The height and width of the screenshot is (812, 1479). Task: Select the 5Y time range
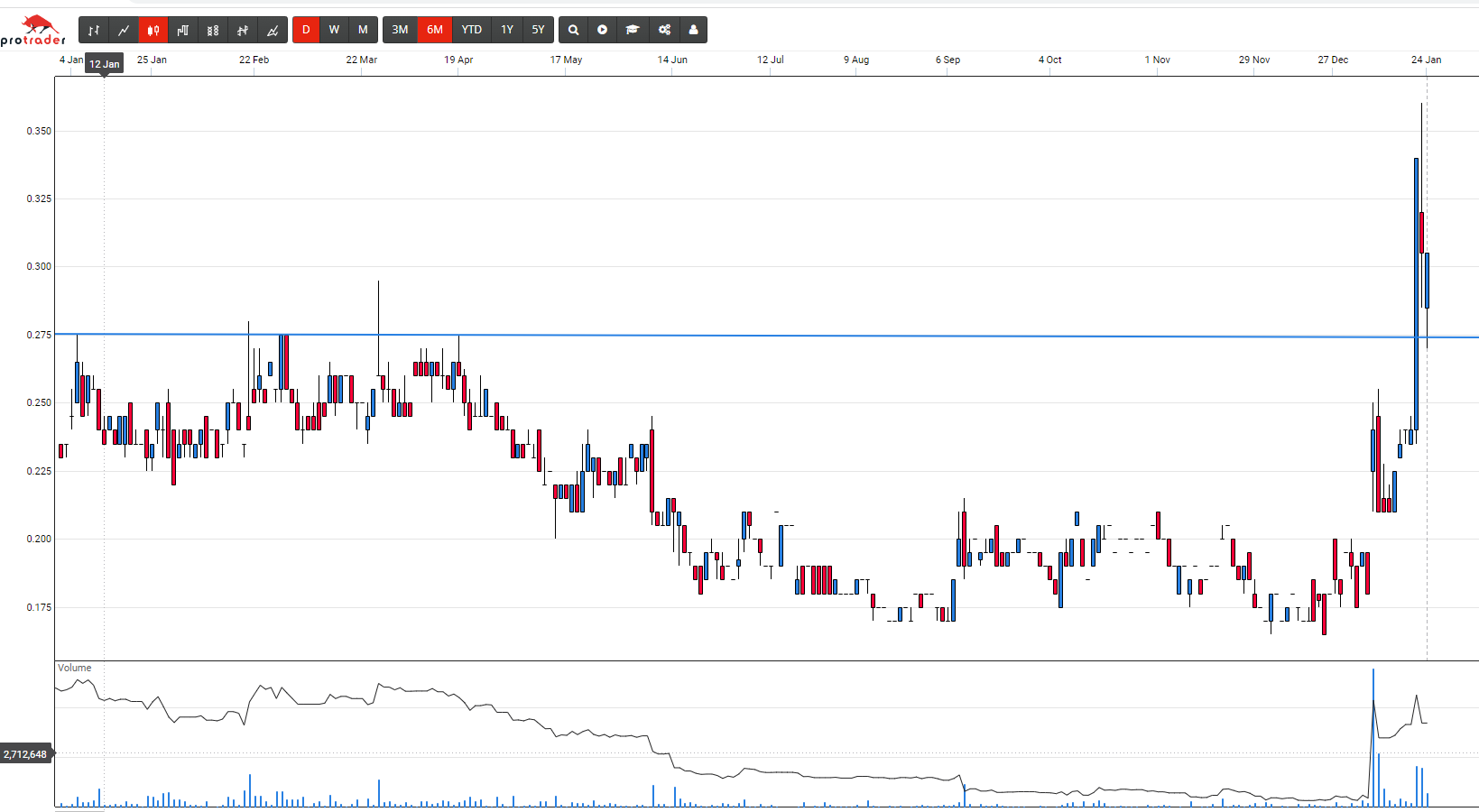tap(538, 30)
